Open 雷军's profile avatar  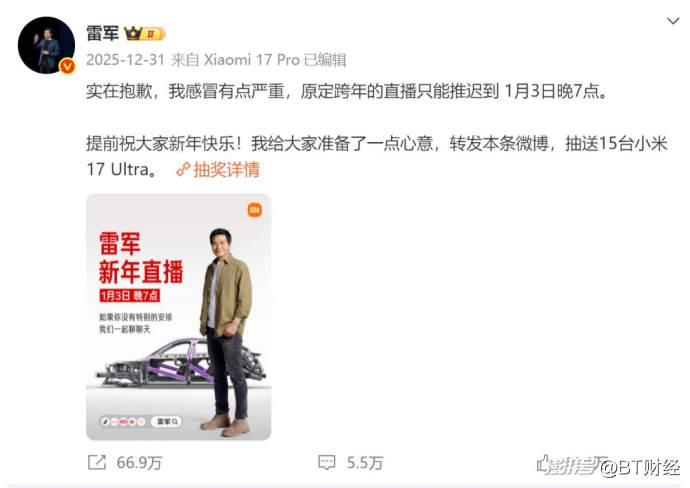(47, 45)
